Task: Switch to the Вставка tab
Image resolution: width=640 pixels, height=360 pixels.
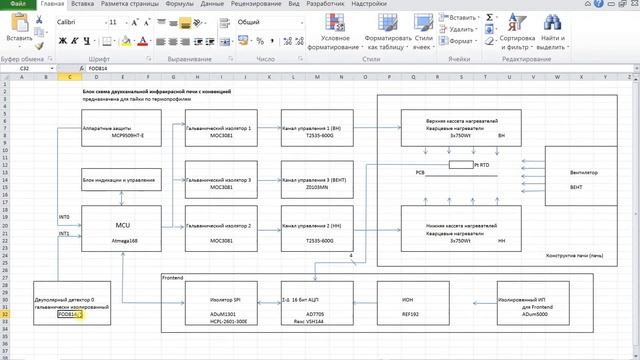Action: pyautogui.click(x=82, y=4)
